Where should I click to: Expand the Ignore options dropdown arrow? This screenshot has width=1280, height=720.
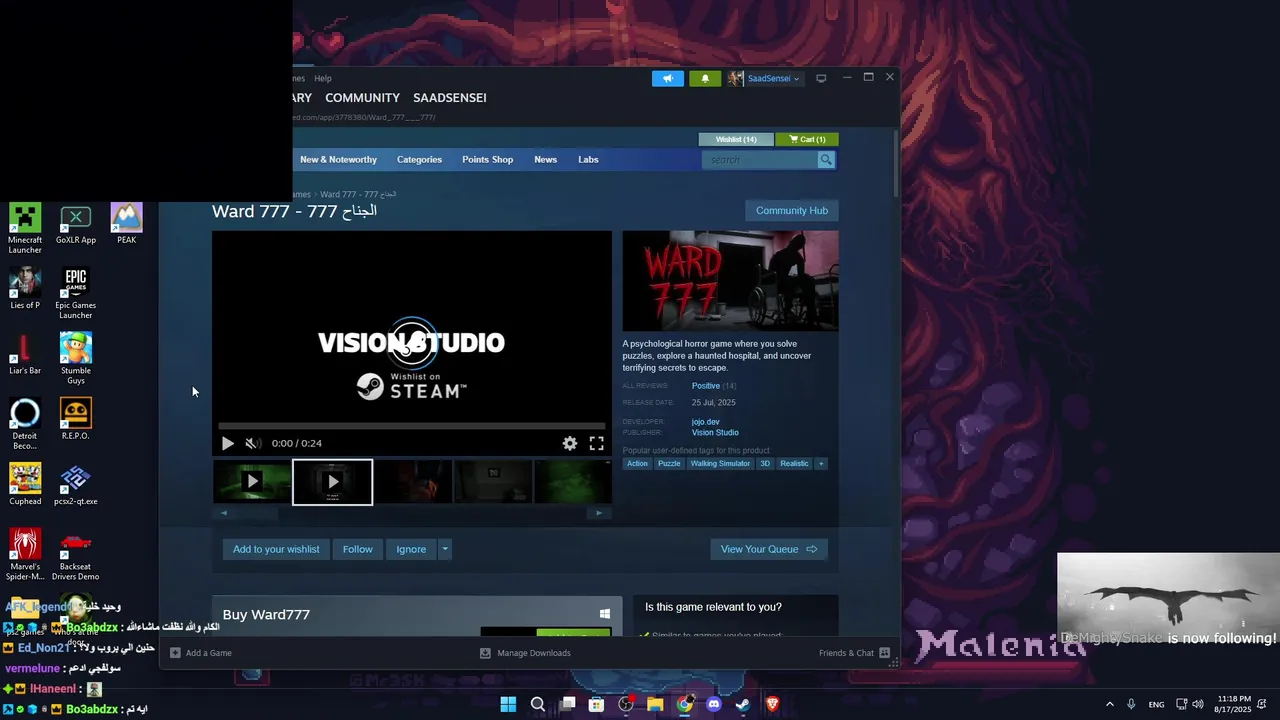(x=445, y=549)
